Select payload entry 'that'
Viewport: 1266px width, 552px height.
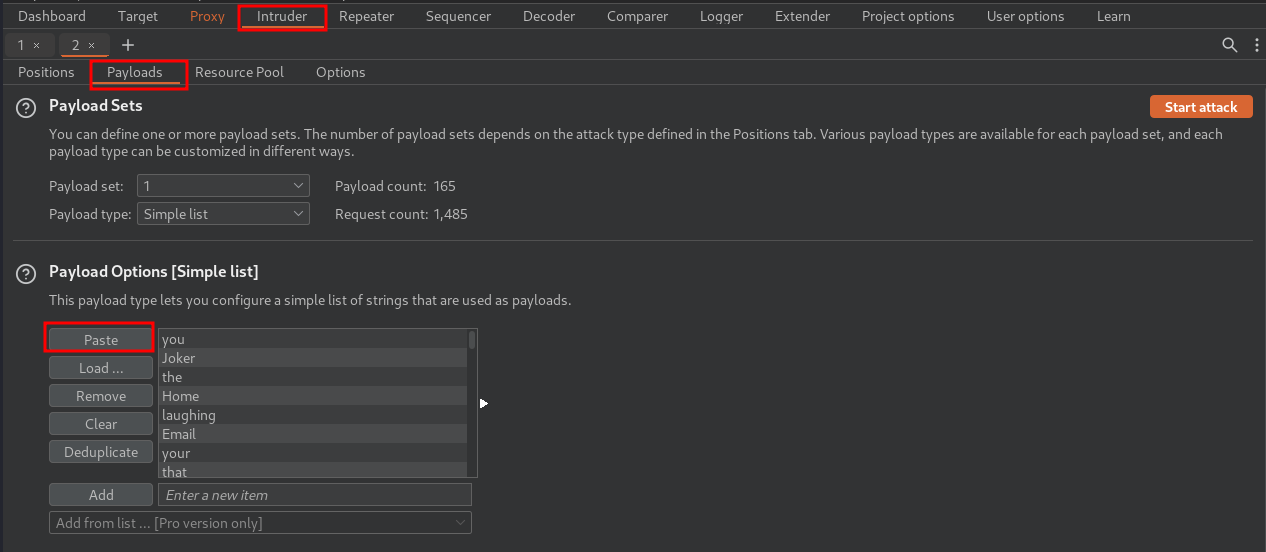pos(313,470)
